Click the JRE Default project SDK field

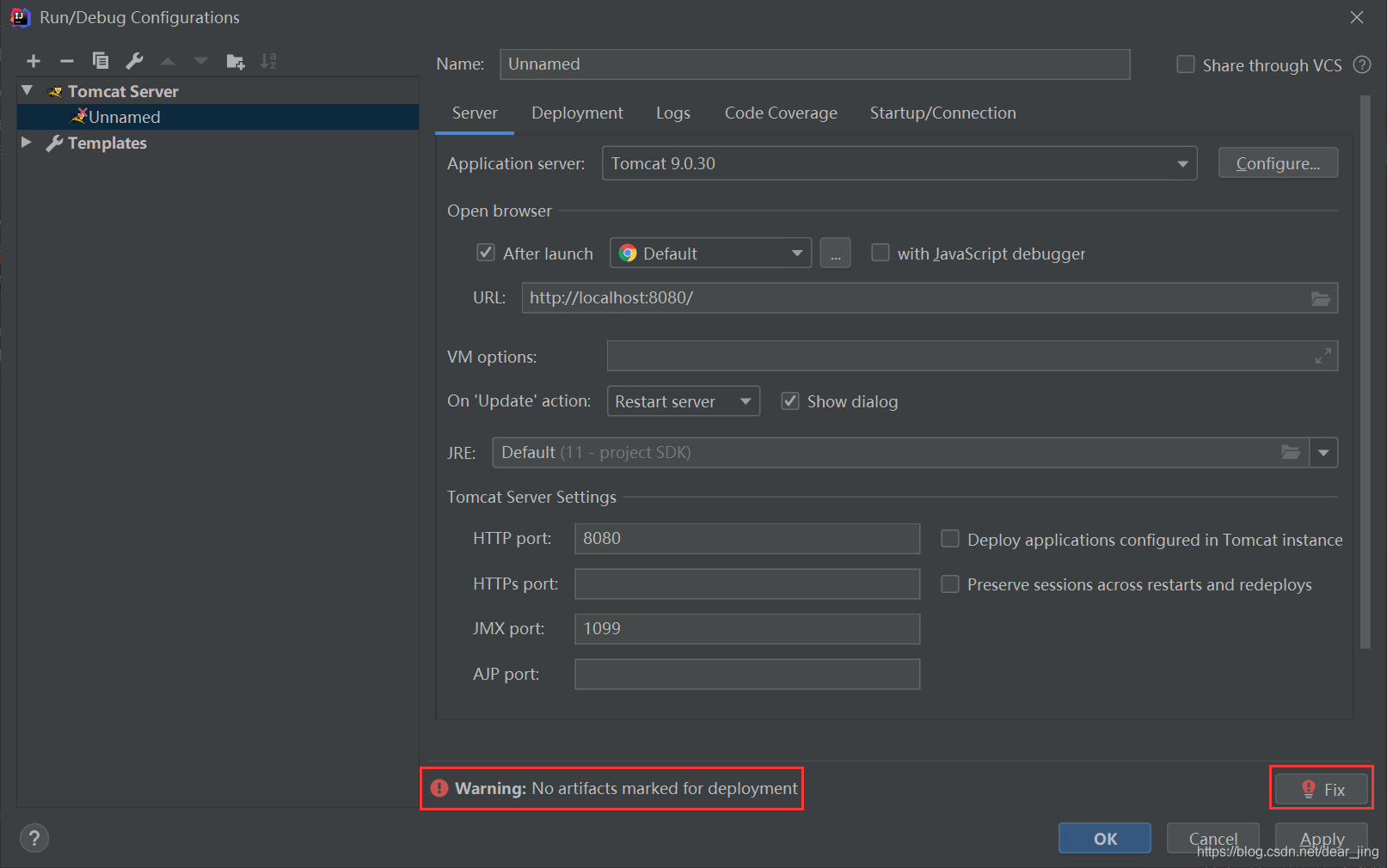[x=900, y=452]
